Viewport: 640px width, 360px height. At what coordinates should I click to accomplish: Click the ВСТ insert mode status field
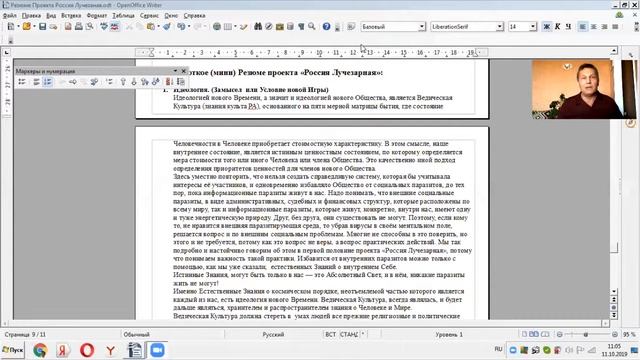point(330,334)
